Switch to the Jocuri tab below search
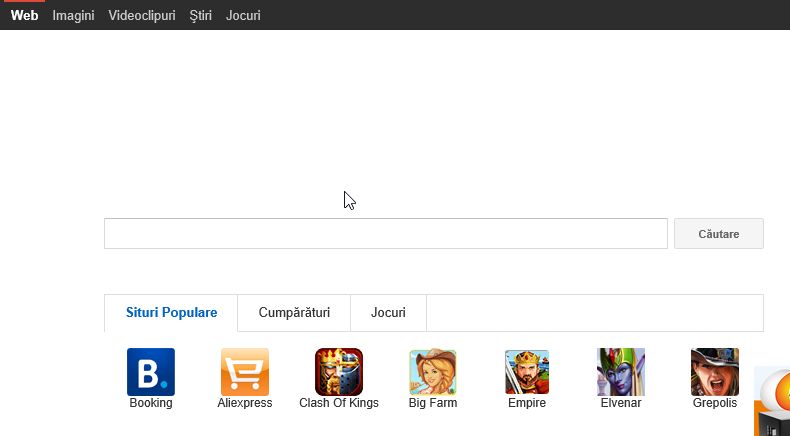Viewport: 790px width, 436px height. click(x=388, y=313)
